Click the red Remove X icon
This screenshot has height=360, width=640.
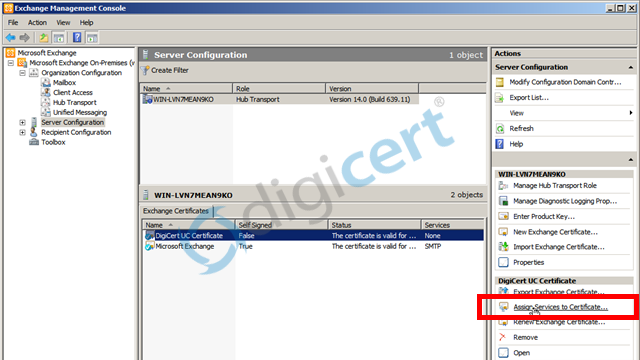click(503, 337)
